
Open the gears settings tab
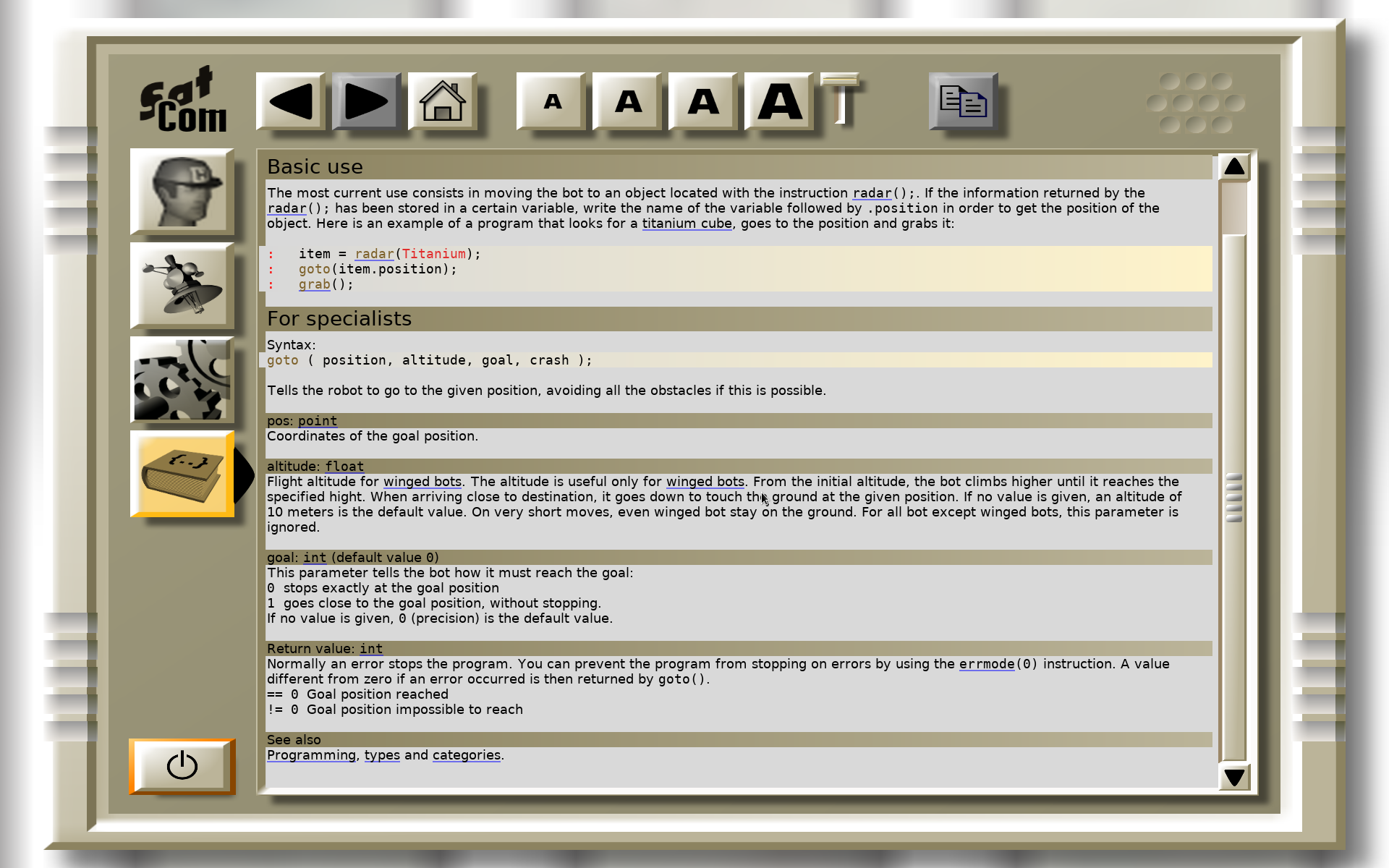click(x=182, y=380)
